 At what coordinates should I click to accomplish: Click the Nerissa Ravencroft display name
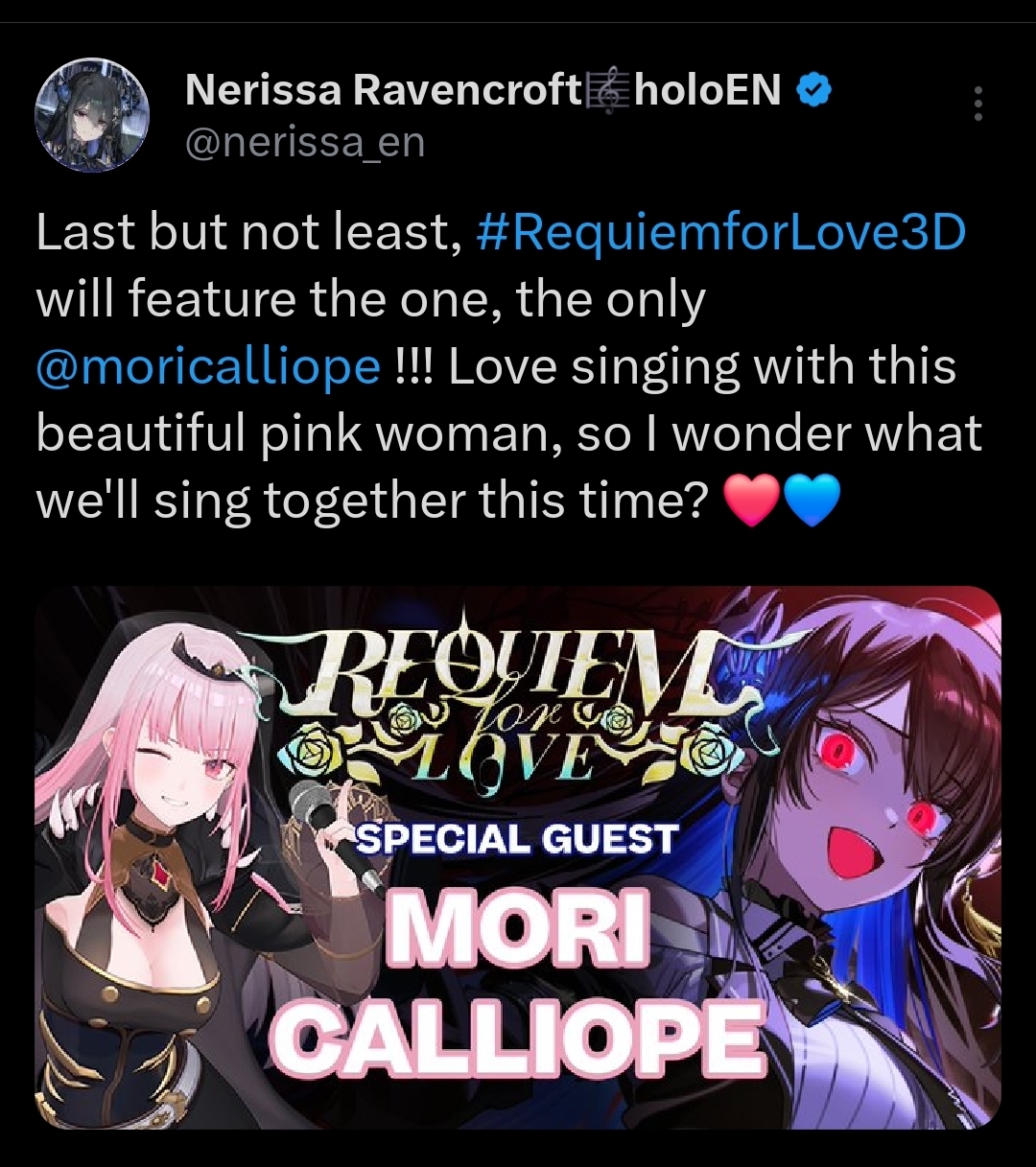(383, 91)
